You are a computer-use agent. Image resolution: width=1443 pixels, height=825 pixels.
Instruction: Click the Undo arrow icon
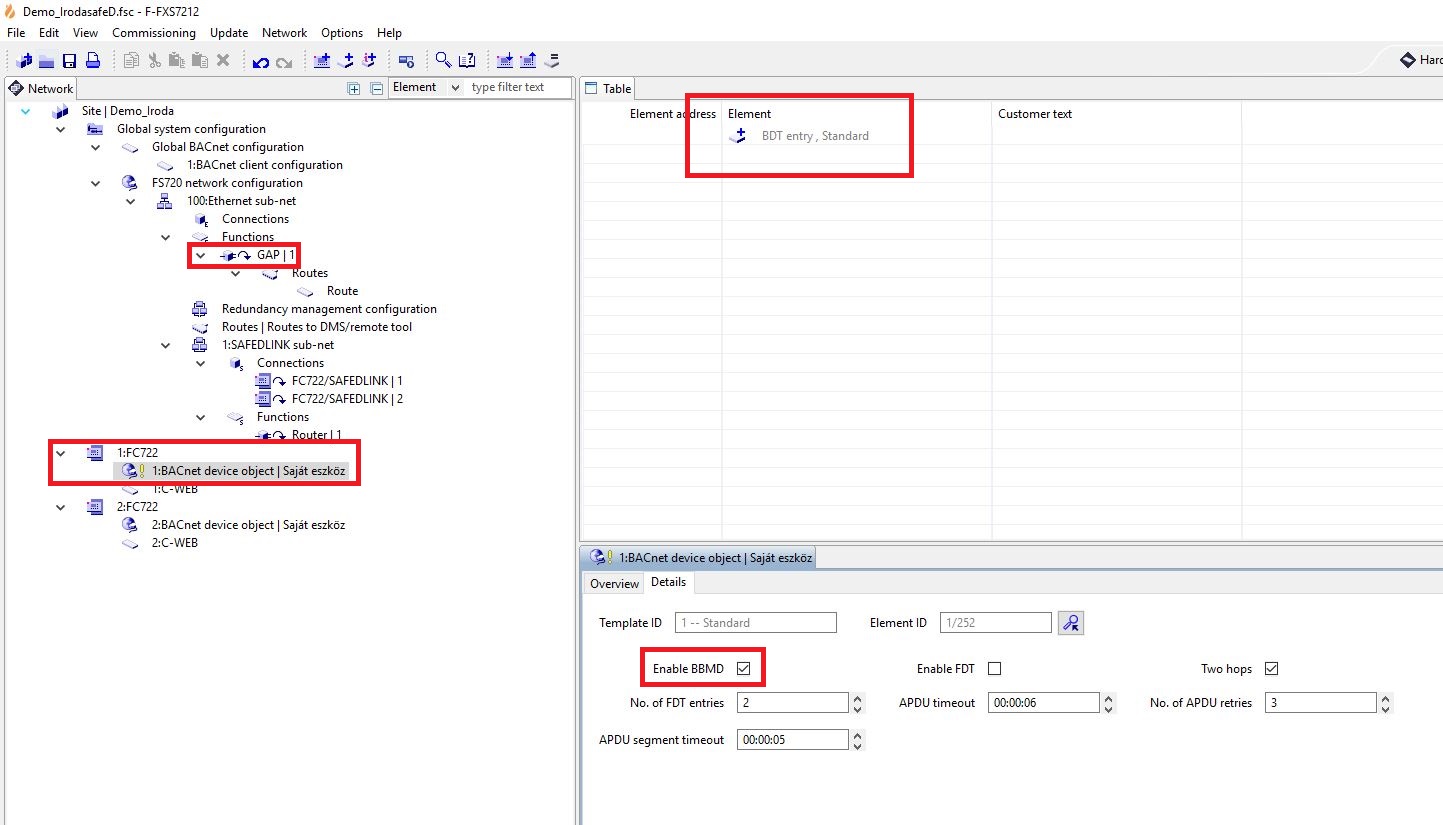(x=260, y=61)
